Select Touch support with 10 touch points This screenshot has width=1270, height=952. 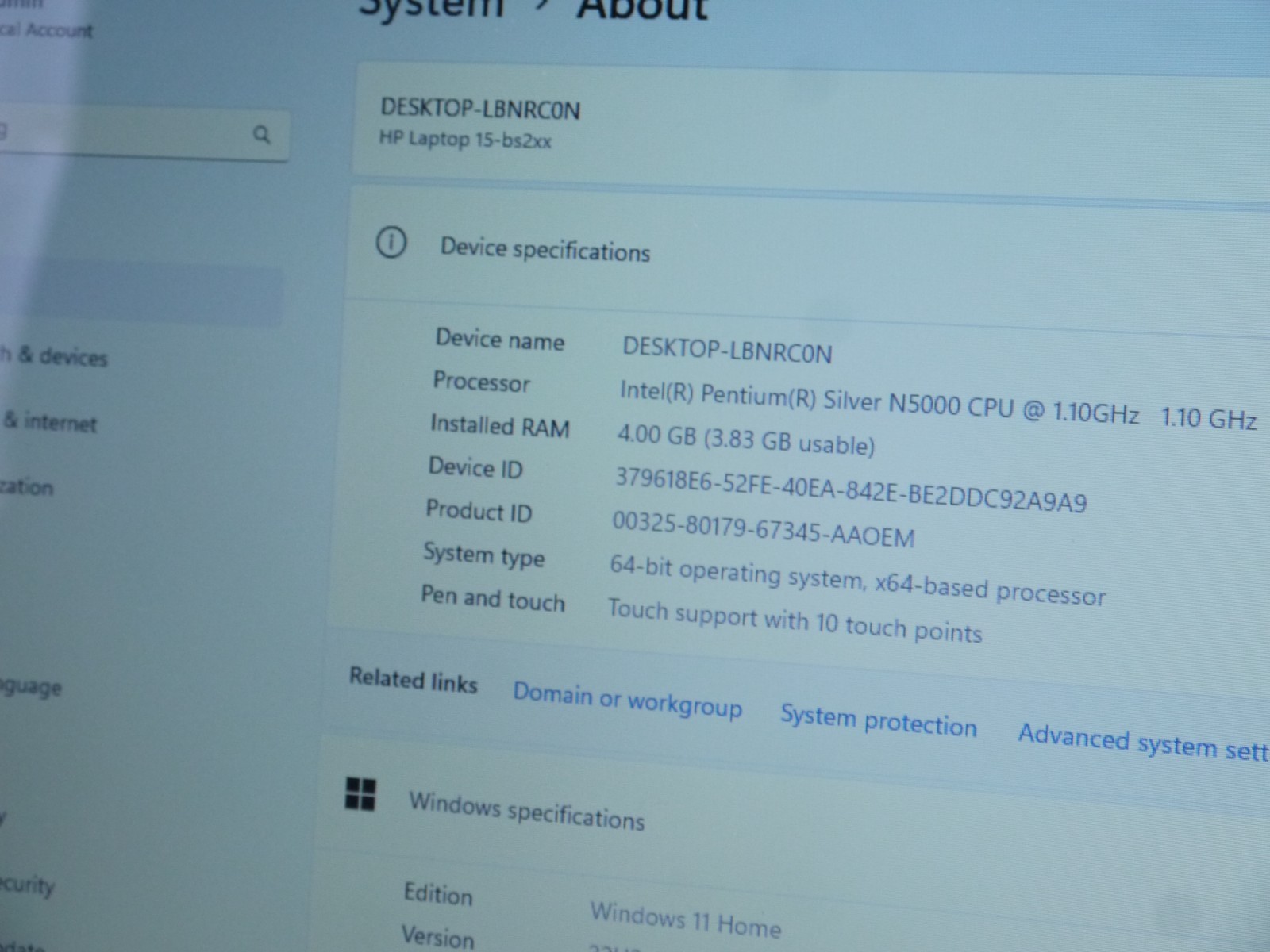tap(795, 620)
